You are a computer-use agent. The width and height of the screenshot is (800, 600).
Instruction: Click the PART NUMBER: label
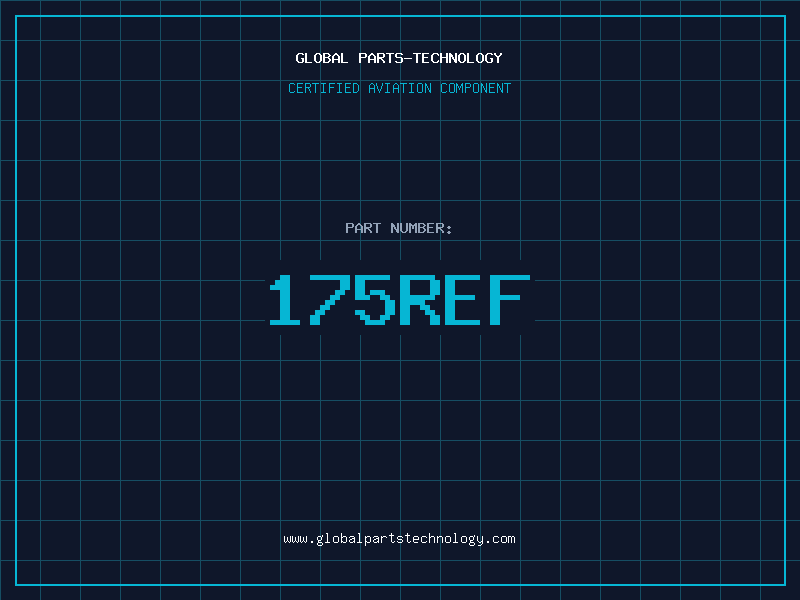pos(399,228)
